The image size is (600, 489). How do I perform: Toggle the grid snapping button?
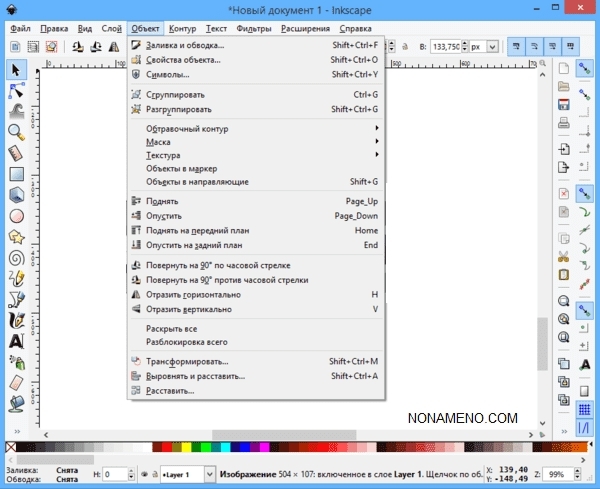[x=584, y=409]
